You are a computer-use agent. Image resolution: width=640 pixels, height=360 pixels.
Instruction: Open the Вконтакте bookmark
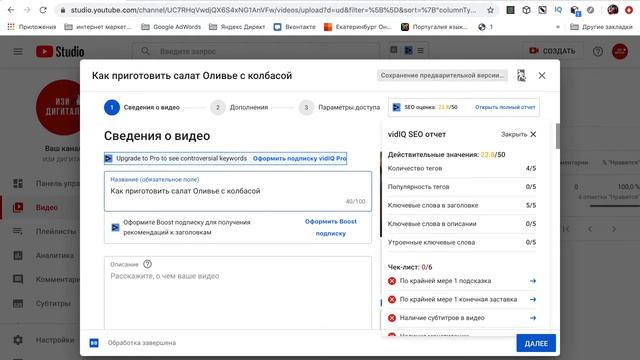click(x=295, y=27)
